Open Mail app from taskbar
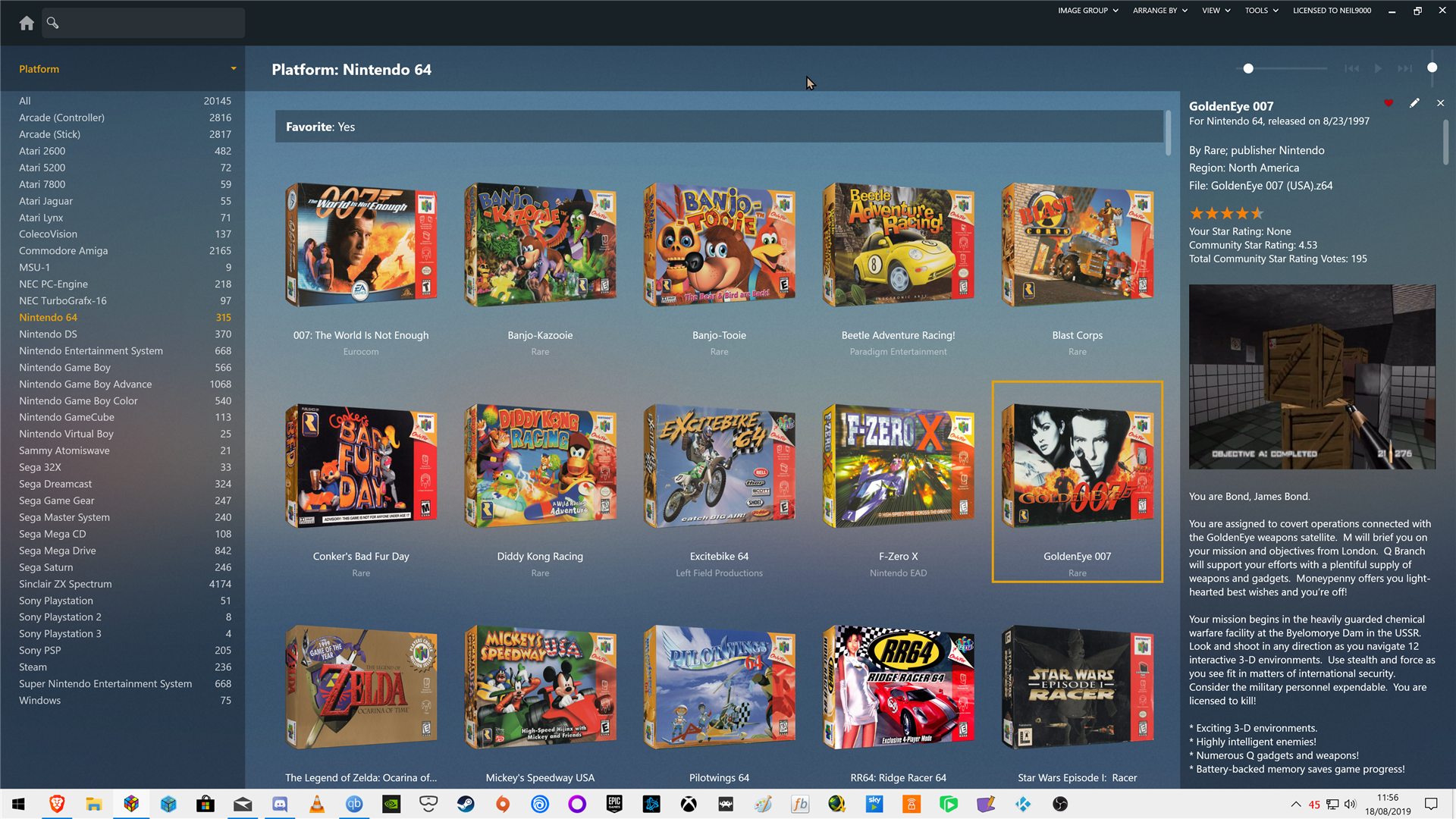This screenshot has height=819, width=1456. [243, 804]
